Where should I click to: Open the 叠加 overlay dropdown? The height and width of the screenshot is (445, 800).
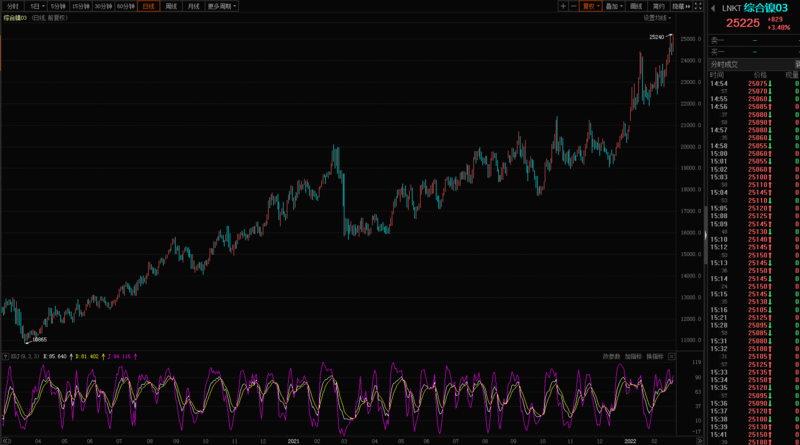(x=614, y=6)
